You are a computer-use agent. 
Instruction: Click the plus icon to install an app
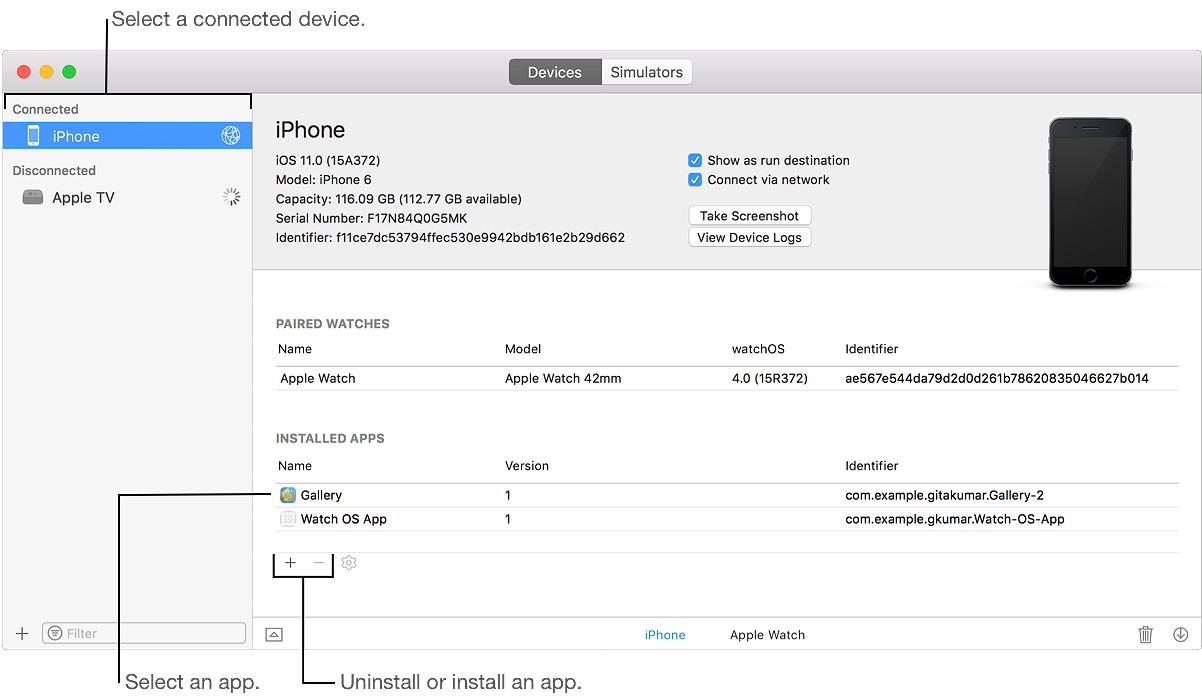pos(290,563)
